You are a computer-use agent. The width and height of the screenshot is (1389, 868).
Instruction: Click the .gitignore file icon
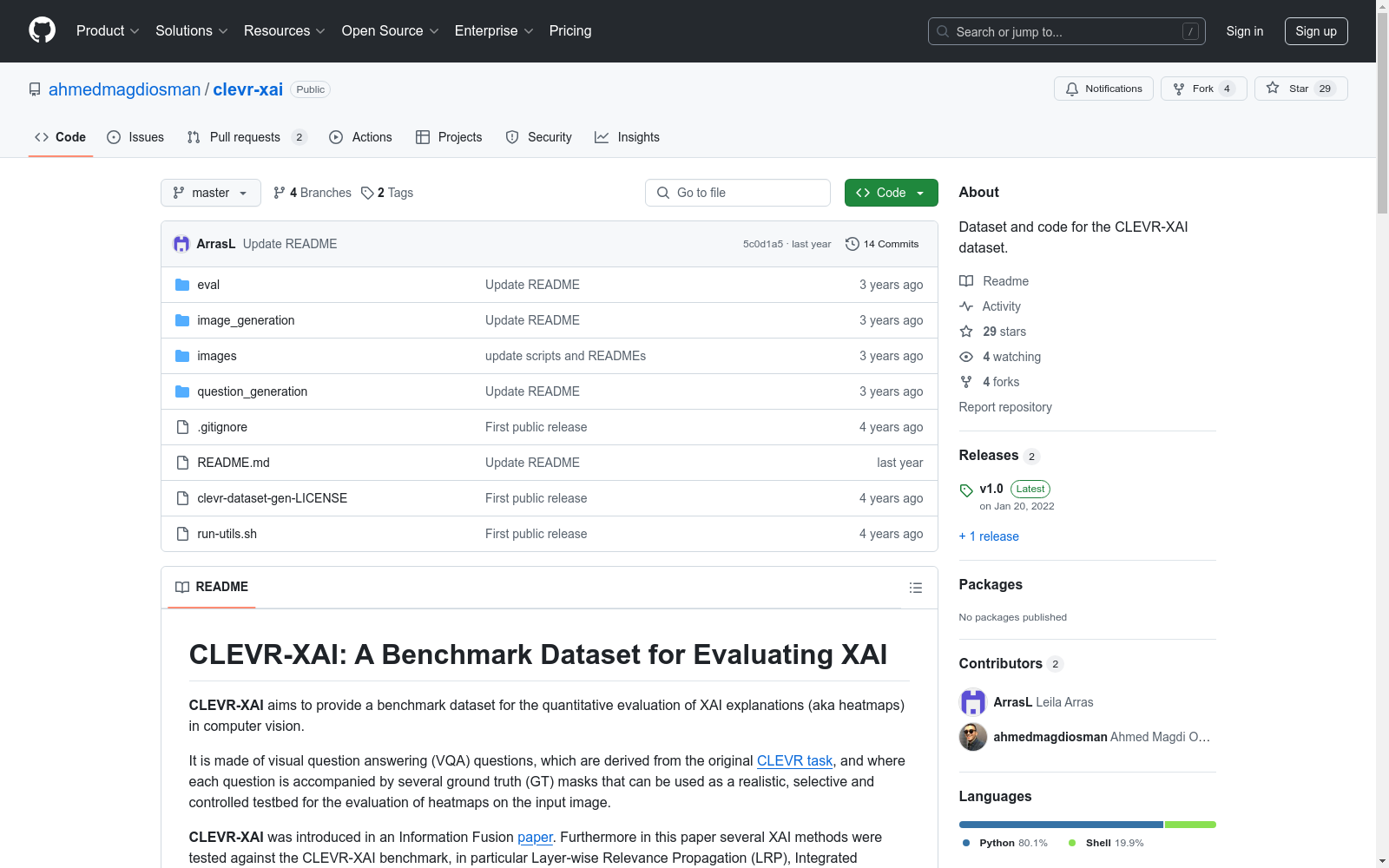tap(182, 427)
